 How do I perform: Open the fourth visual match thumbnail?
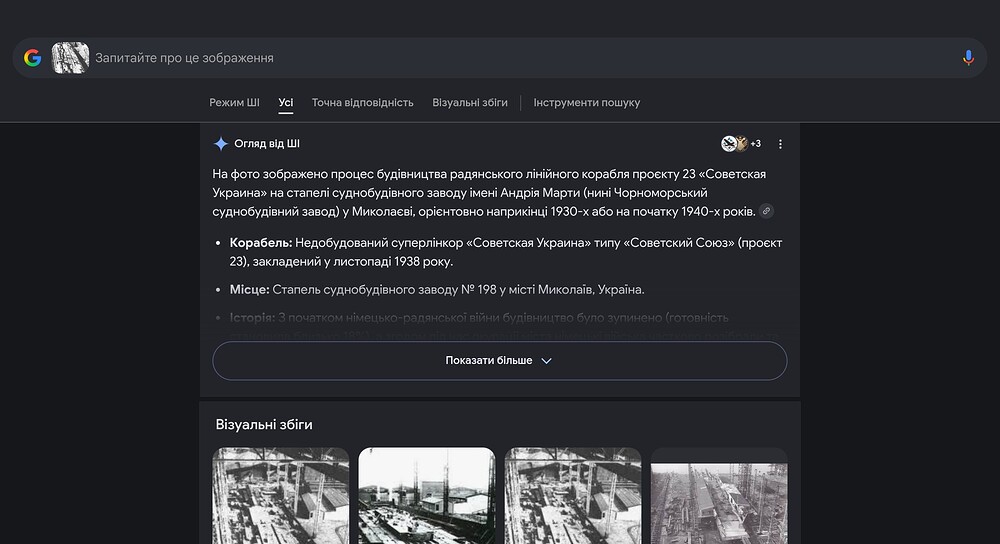pyautogui.click(x=719, y=496)
